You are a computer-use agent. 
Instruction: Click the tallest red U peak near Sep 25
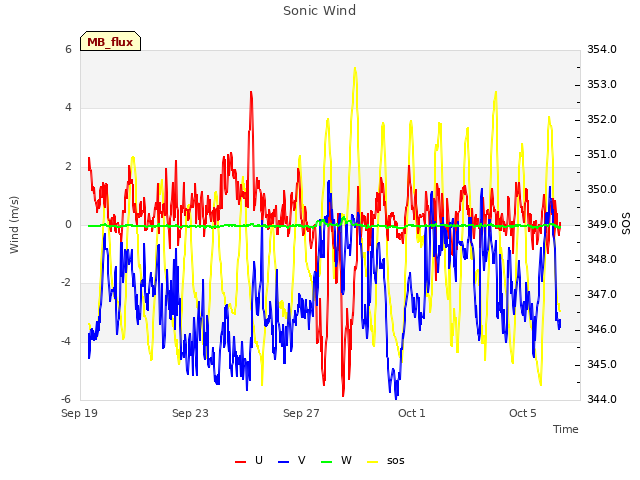251,92
